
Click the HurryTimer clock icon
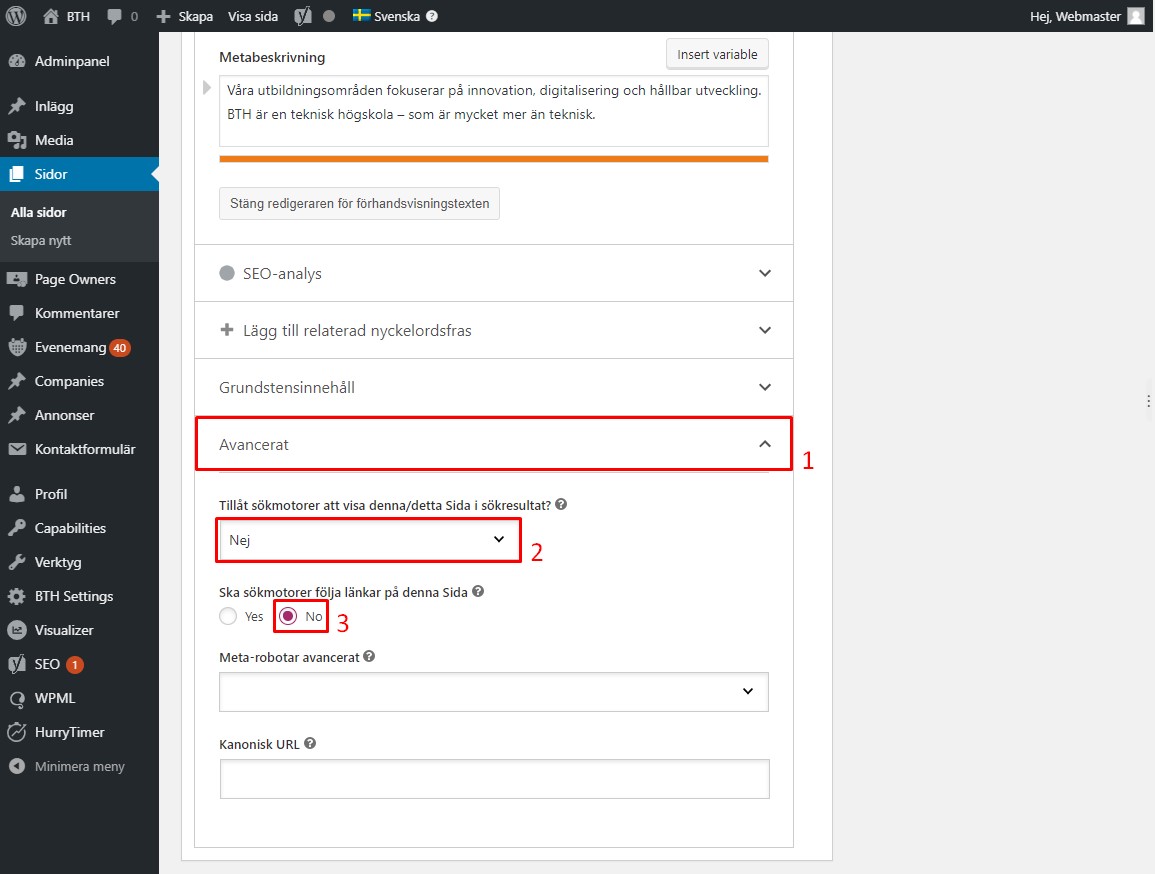point(17,732)
